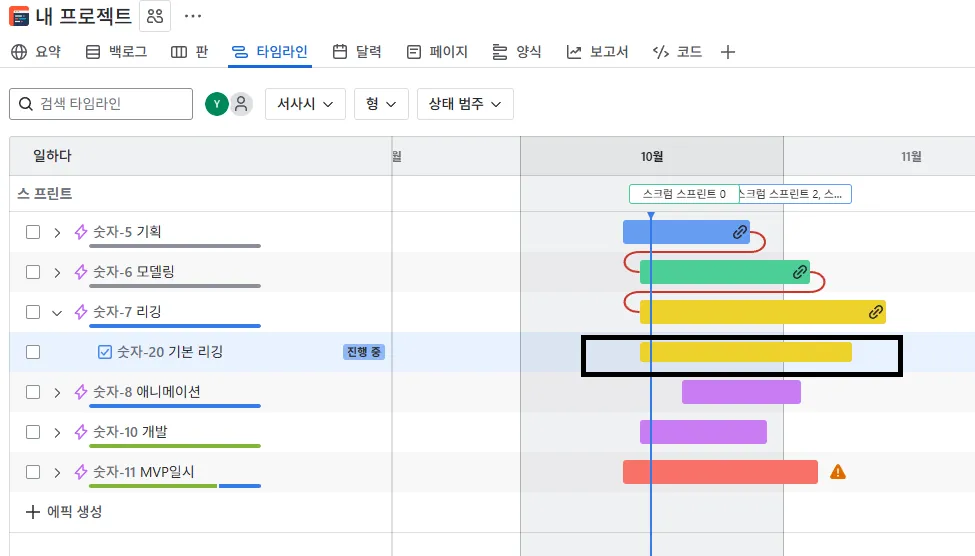Check the box next to 숫자-11 MVP일시

coord(33,472)
